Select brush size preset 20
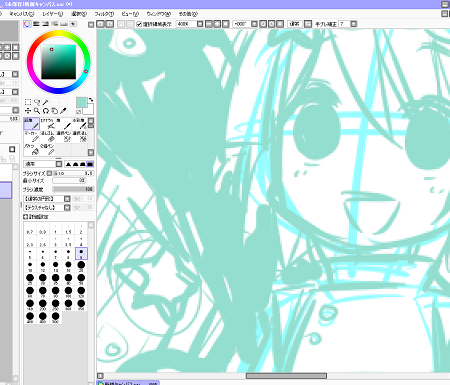Image resolution: width=450 pixels, height=385 pixels. (81, 267)
